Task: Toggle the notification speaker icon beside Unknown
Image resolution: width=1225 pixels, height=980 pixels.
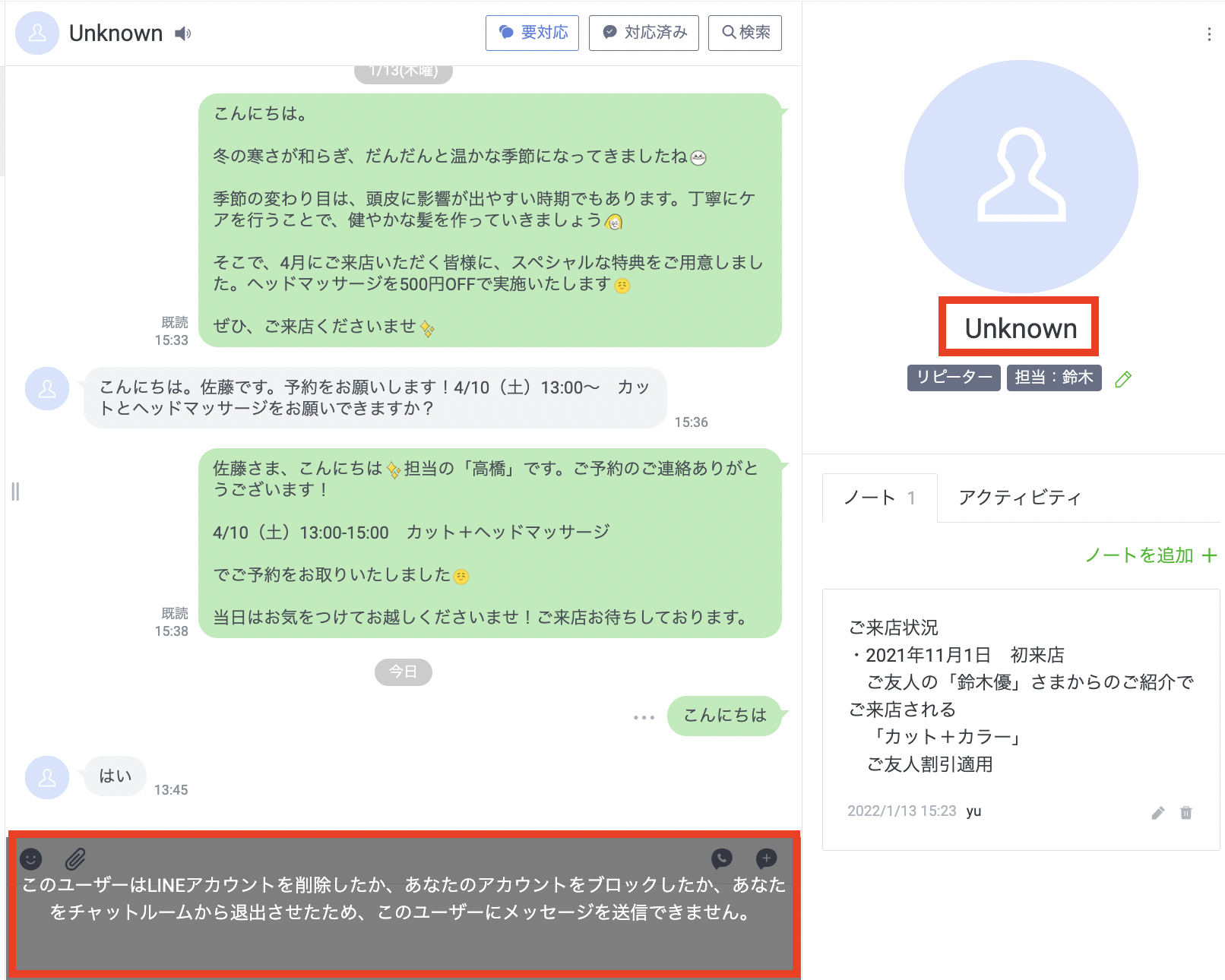Action: [182, 33]
